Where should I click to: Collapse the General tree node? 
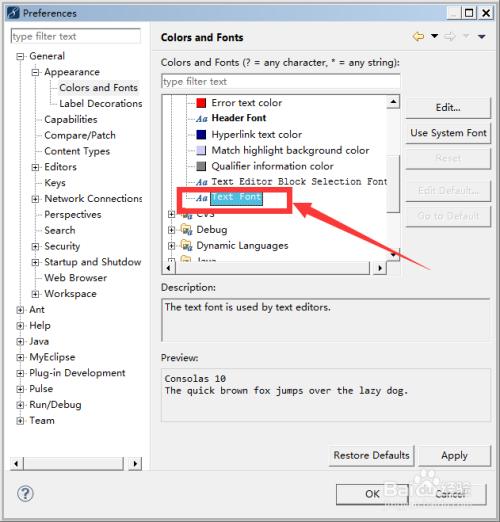tap(20, 56)
